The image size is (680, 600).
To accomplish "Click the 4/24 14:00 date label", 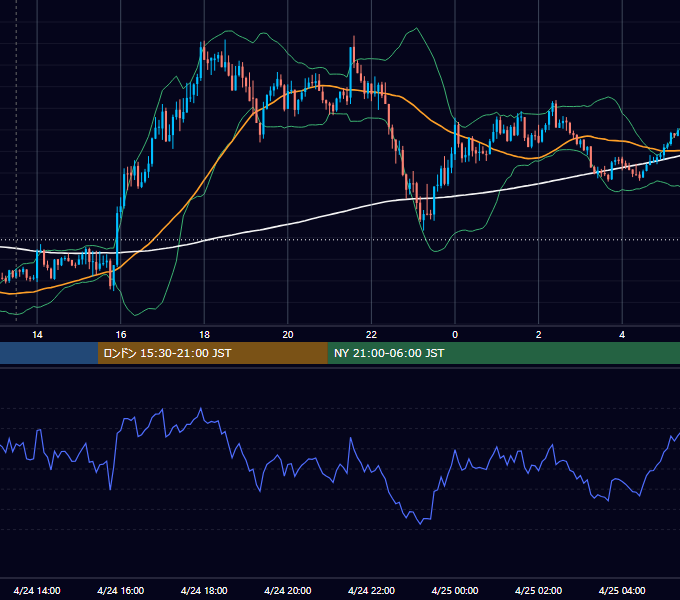I will point(37,590).
